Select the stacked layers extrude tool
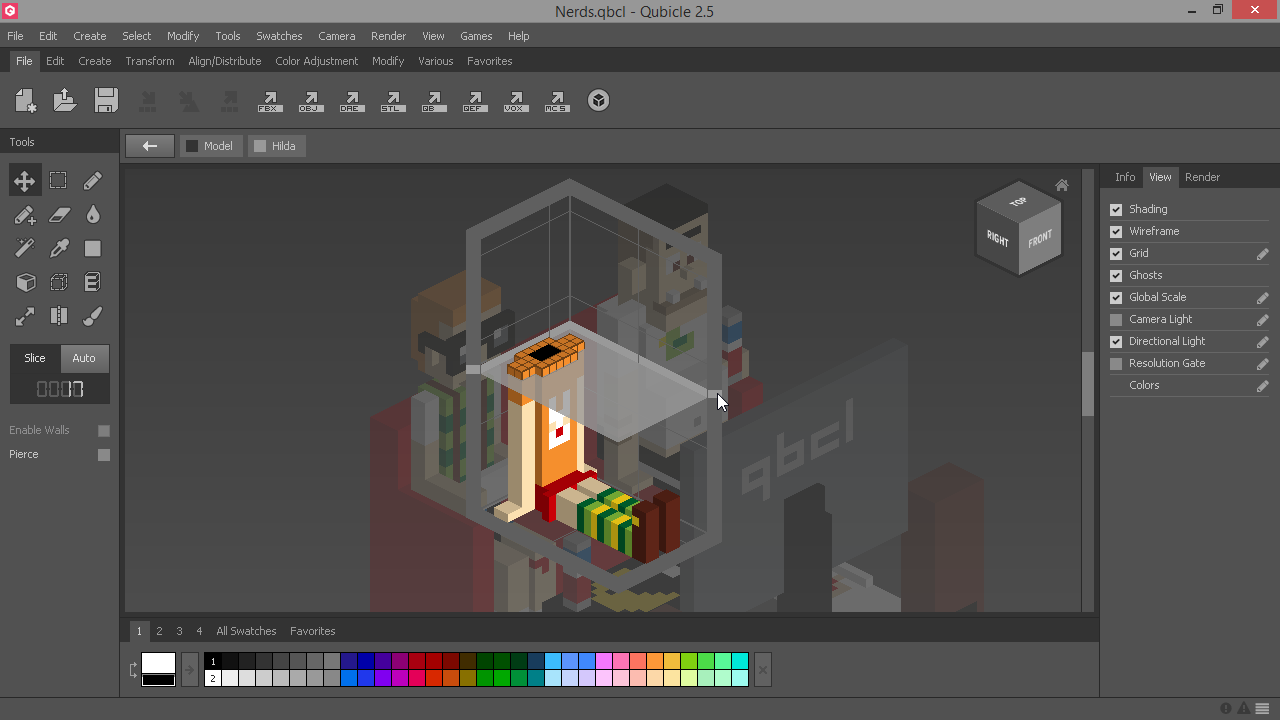Viewport: 1280px width, 720px height. point(93,283)
